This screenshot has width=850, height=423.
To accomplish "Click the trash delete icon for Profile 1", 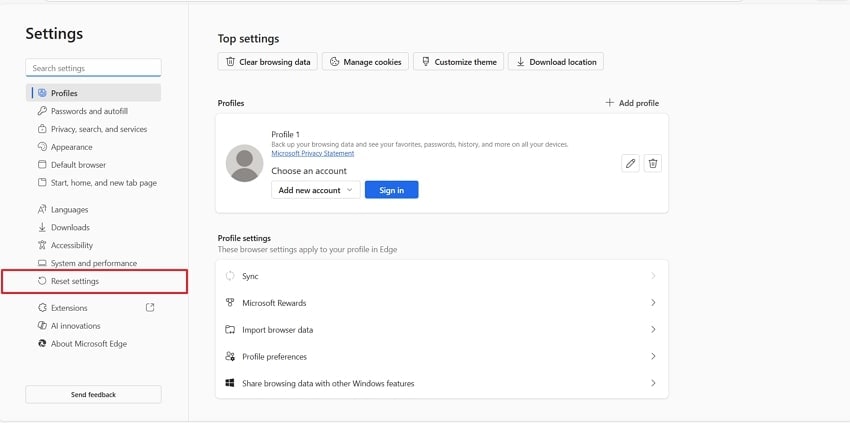I will point(653,163).
